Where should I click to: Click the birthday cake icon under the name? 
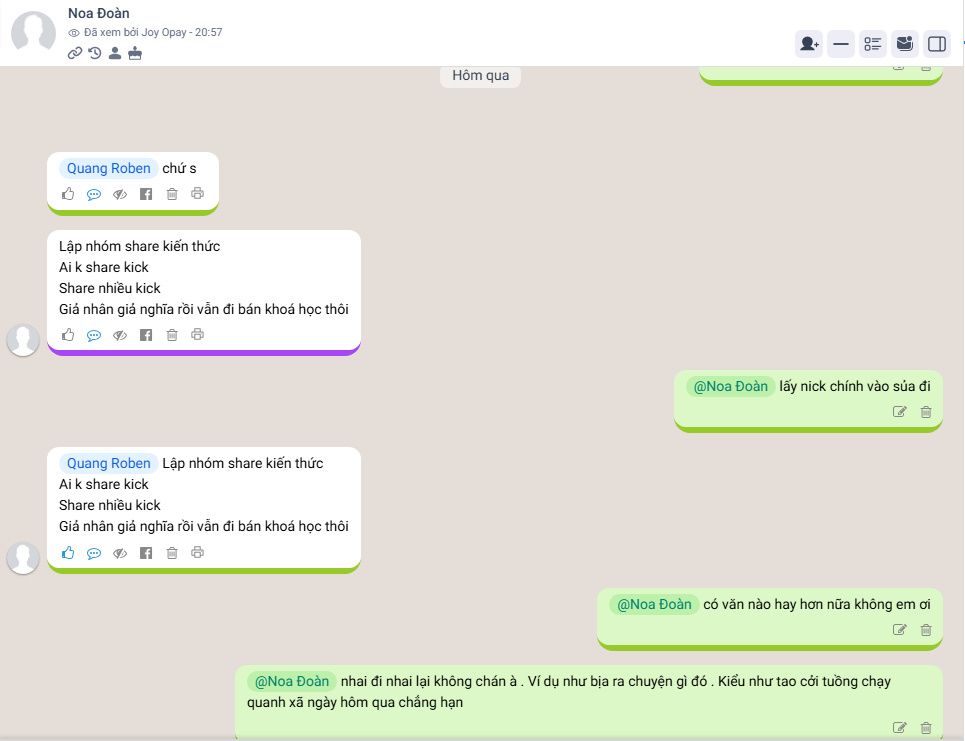coord(135,53)
